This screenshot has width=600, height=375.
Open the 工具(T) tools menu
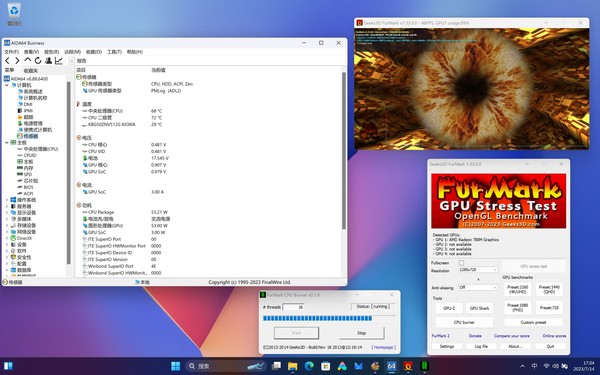click(114, 52)
